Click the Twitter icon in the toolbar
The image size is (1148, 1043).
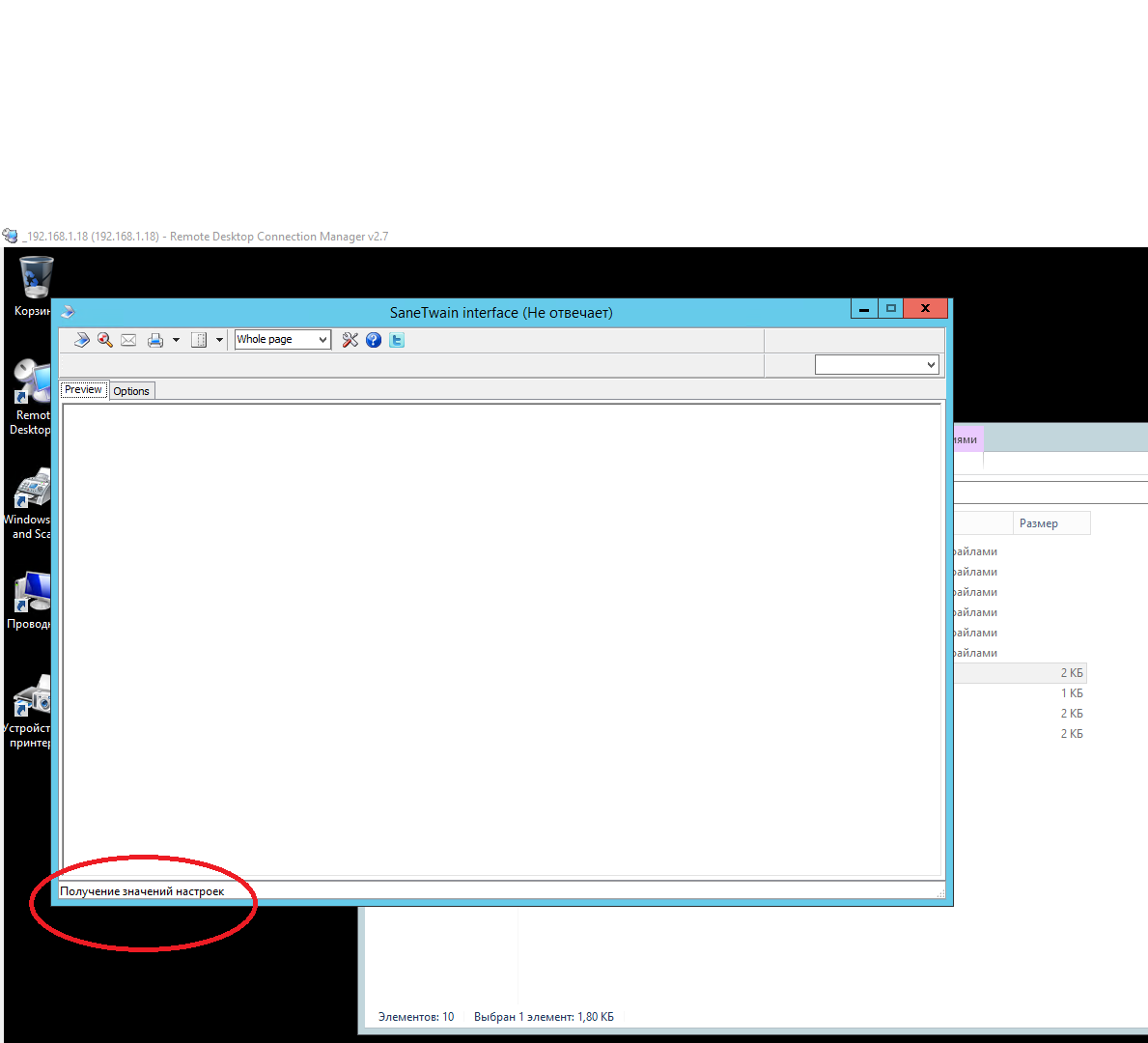[x=397, y=340]
